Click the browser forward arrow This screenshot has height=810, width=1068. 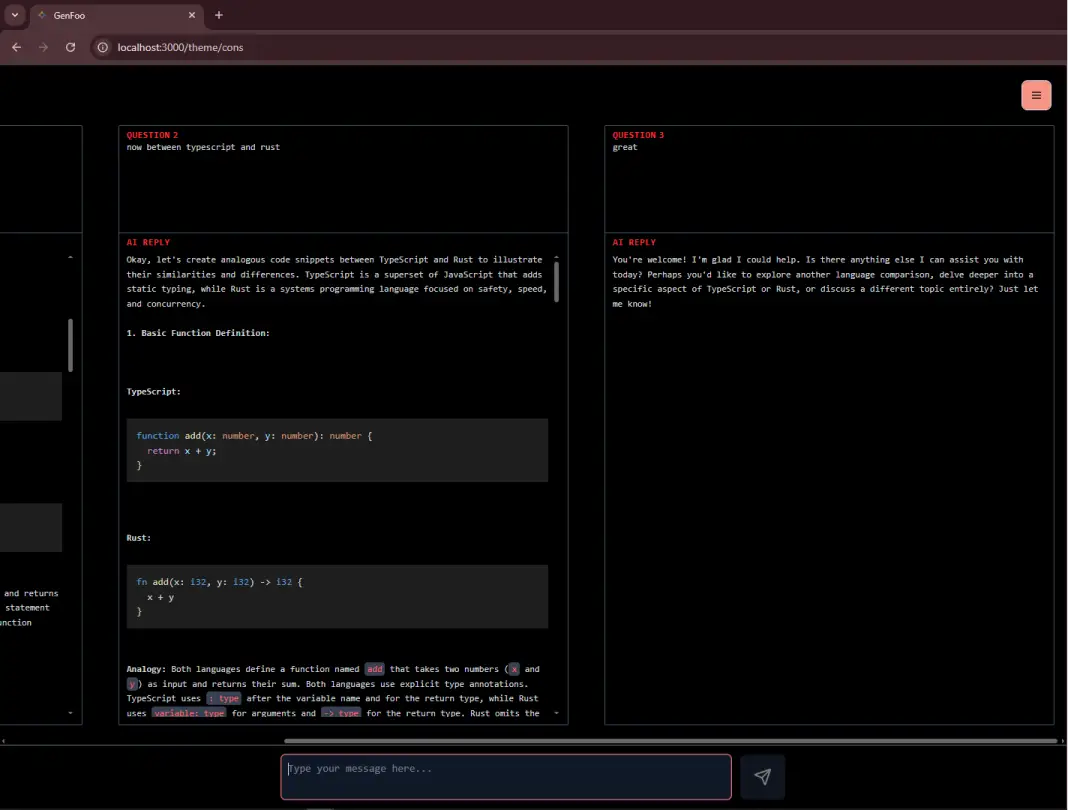click(x=43, y=46)
